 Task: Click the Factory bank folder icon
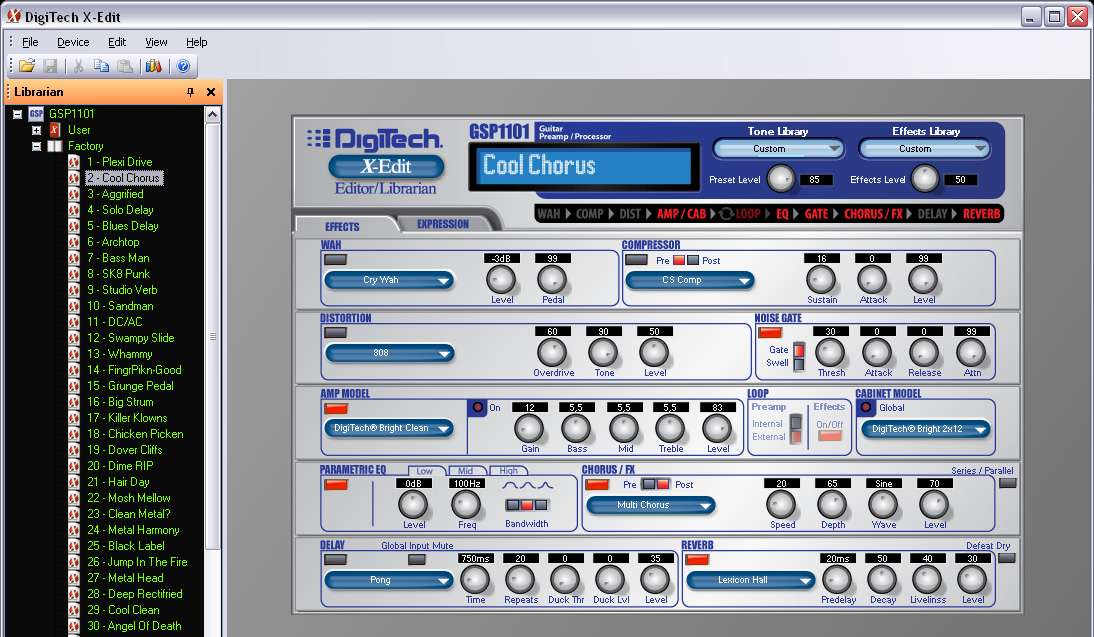pos(55,146)
